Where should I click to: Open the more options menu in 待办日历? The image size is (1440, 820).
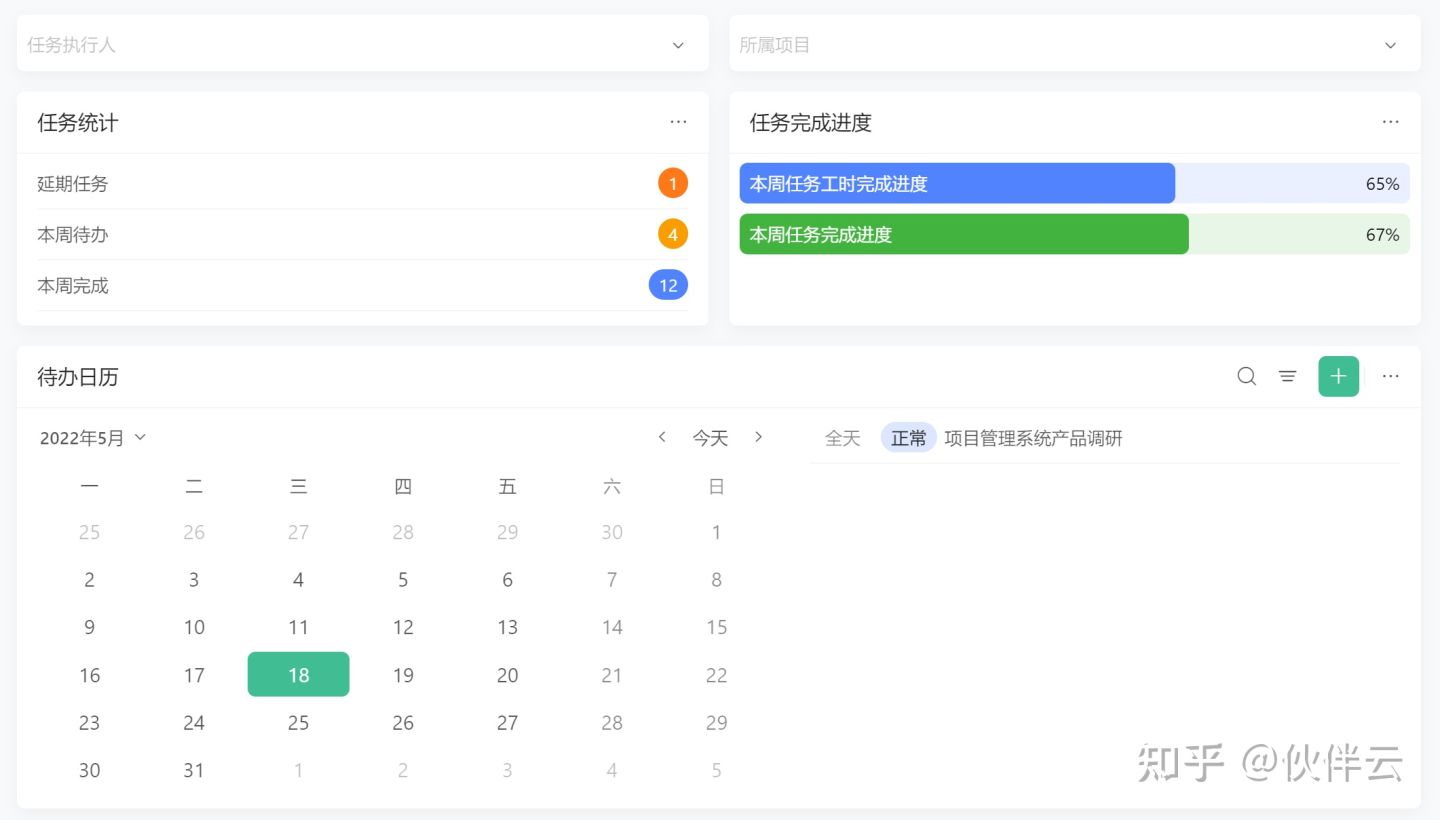1390,376
